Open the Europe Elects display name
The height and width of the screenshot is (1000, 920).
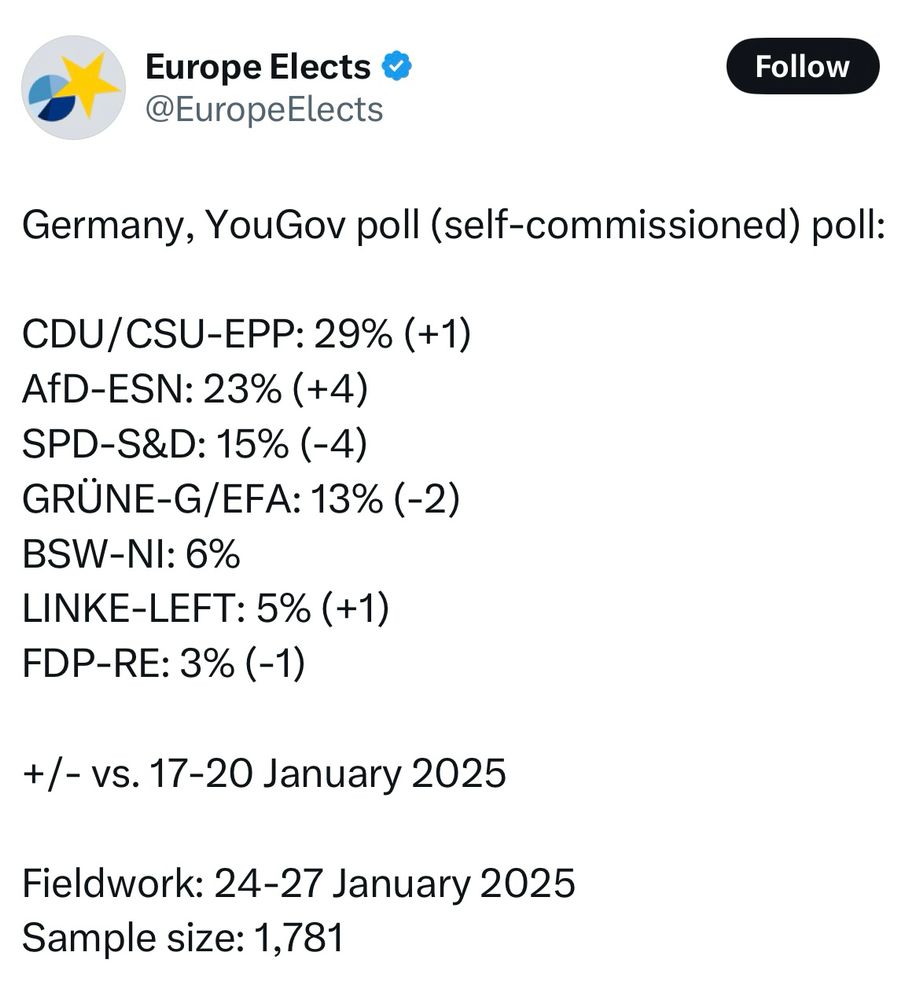[258, 66]
